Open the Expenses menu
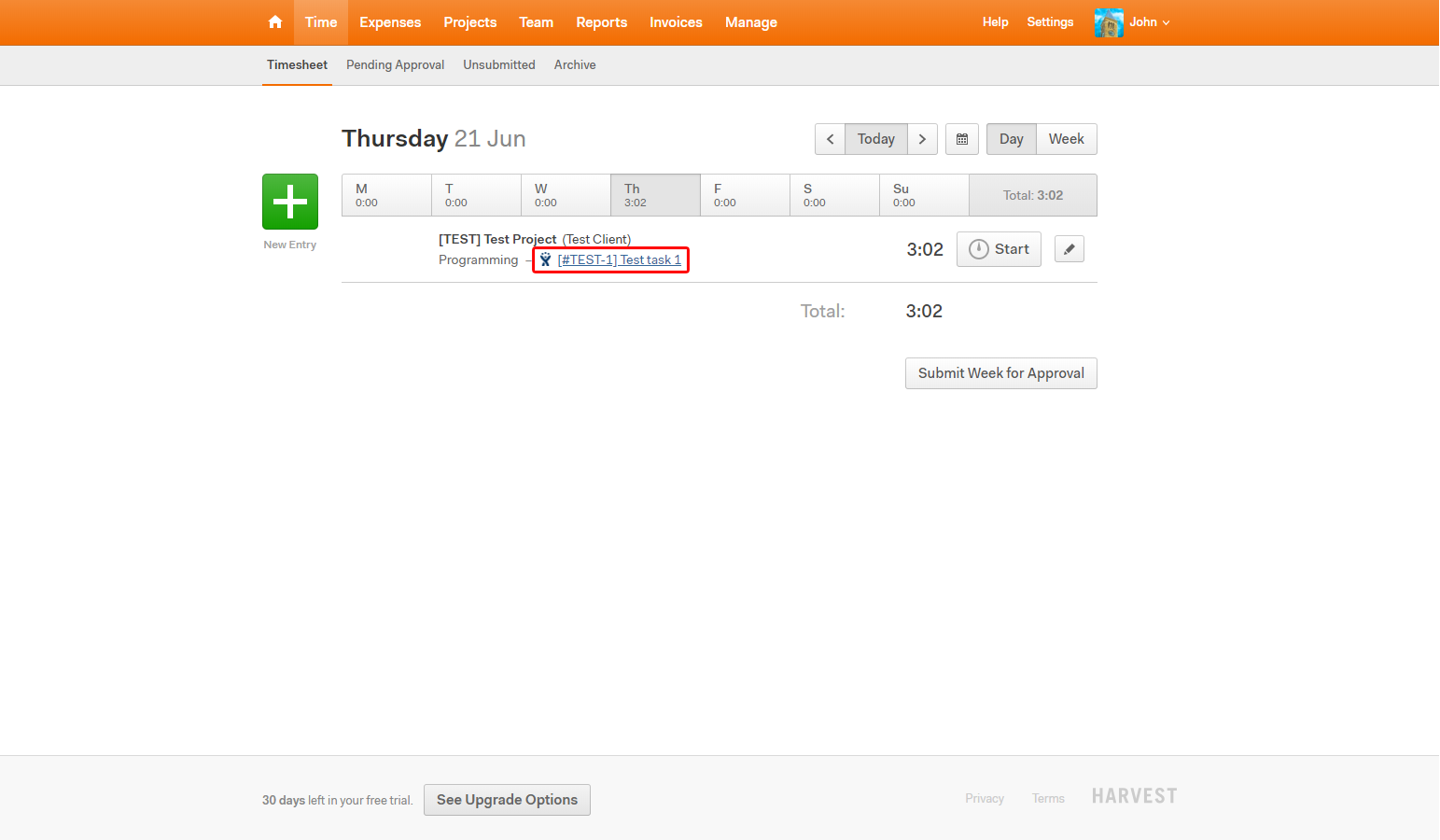Viewport: 1440px width, 840px height. [x=390, y=22]
